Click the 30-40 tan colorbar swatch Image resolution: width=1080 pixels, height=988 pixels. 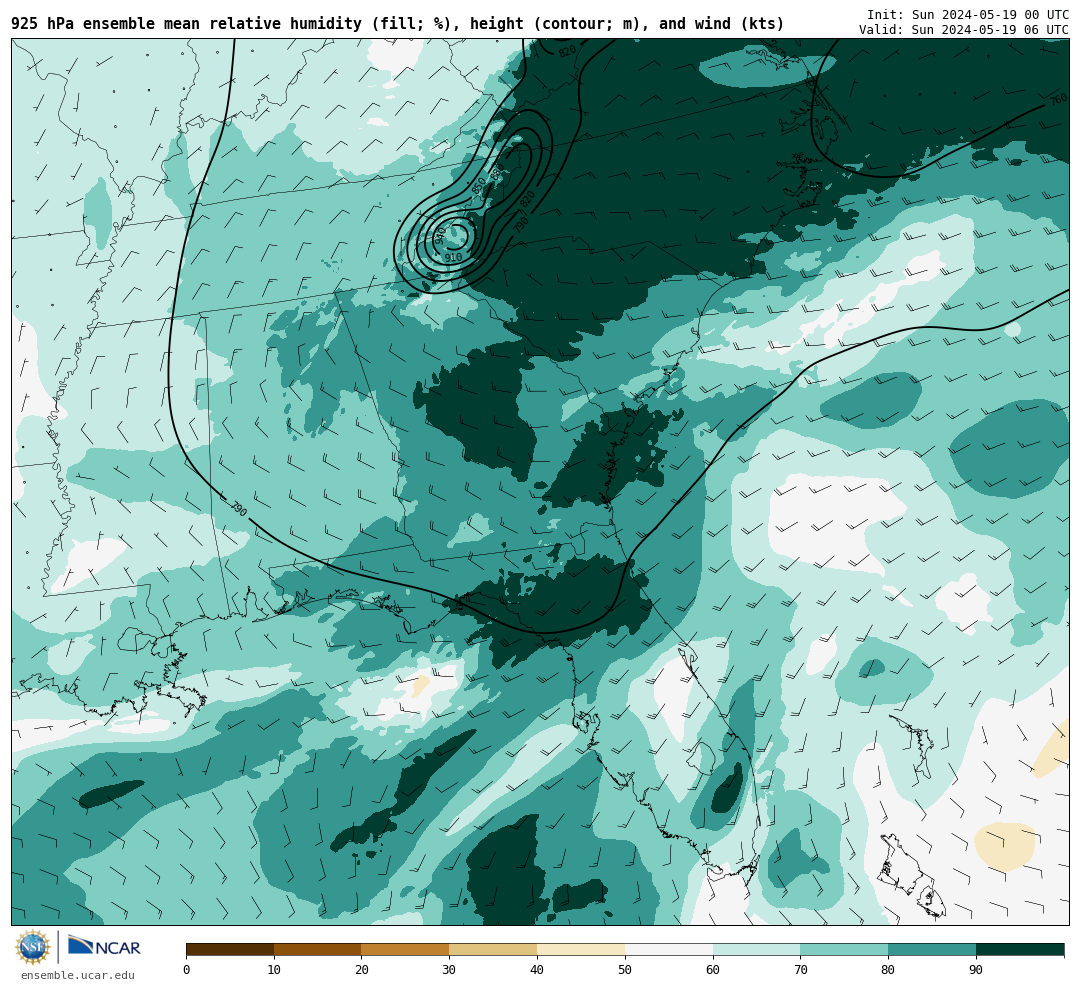click(493, 949)
